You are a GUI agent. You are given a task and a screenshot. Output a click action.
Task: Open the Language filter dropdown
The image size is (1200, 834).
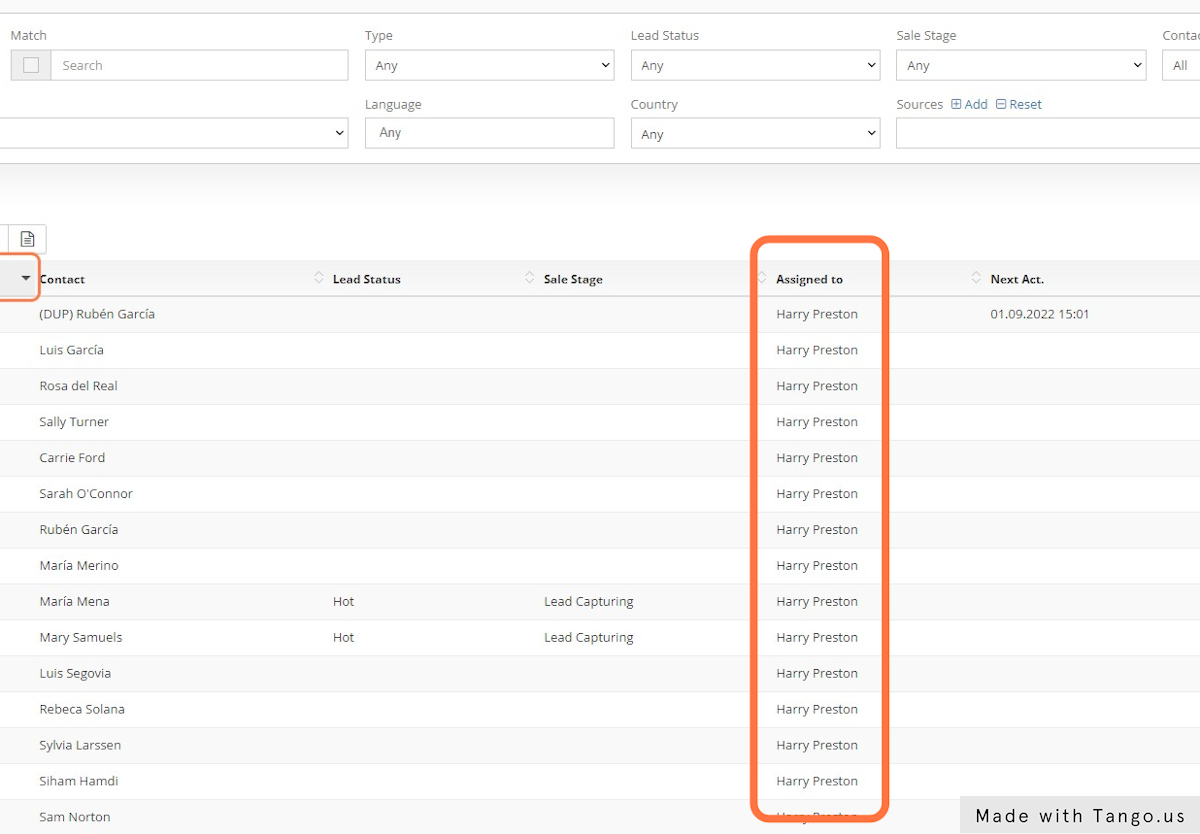(489, 133)
